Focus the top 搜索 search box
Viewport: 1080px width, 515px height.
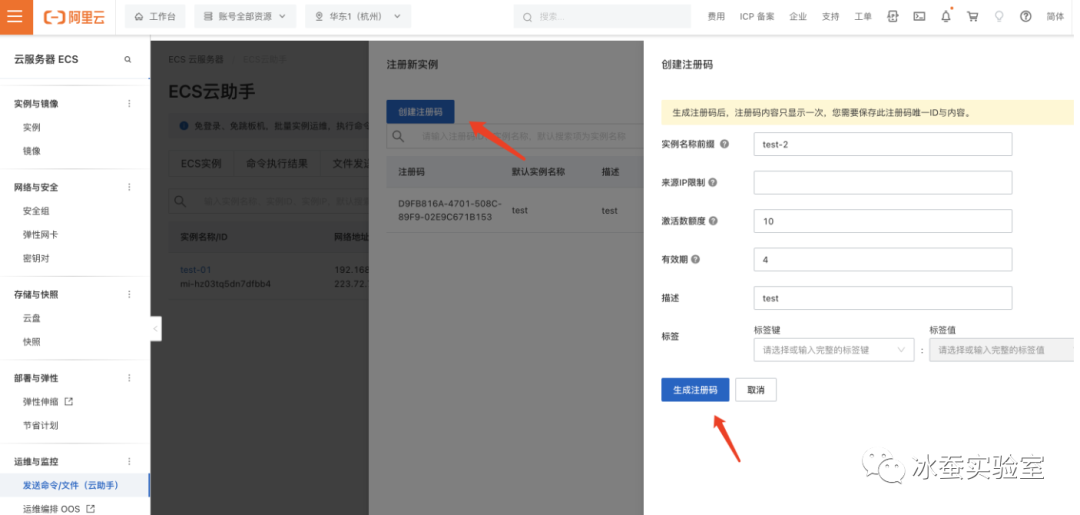tap(602, 17)
